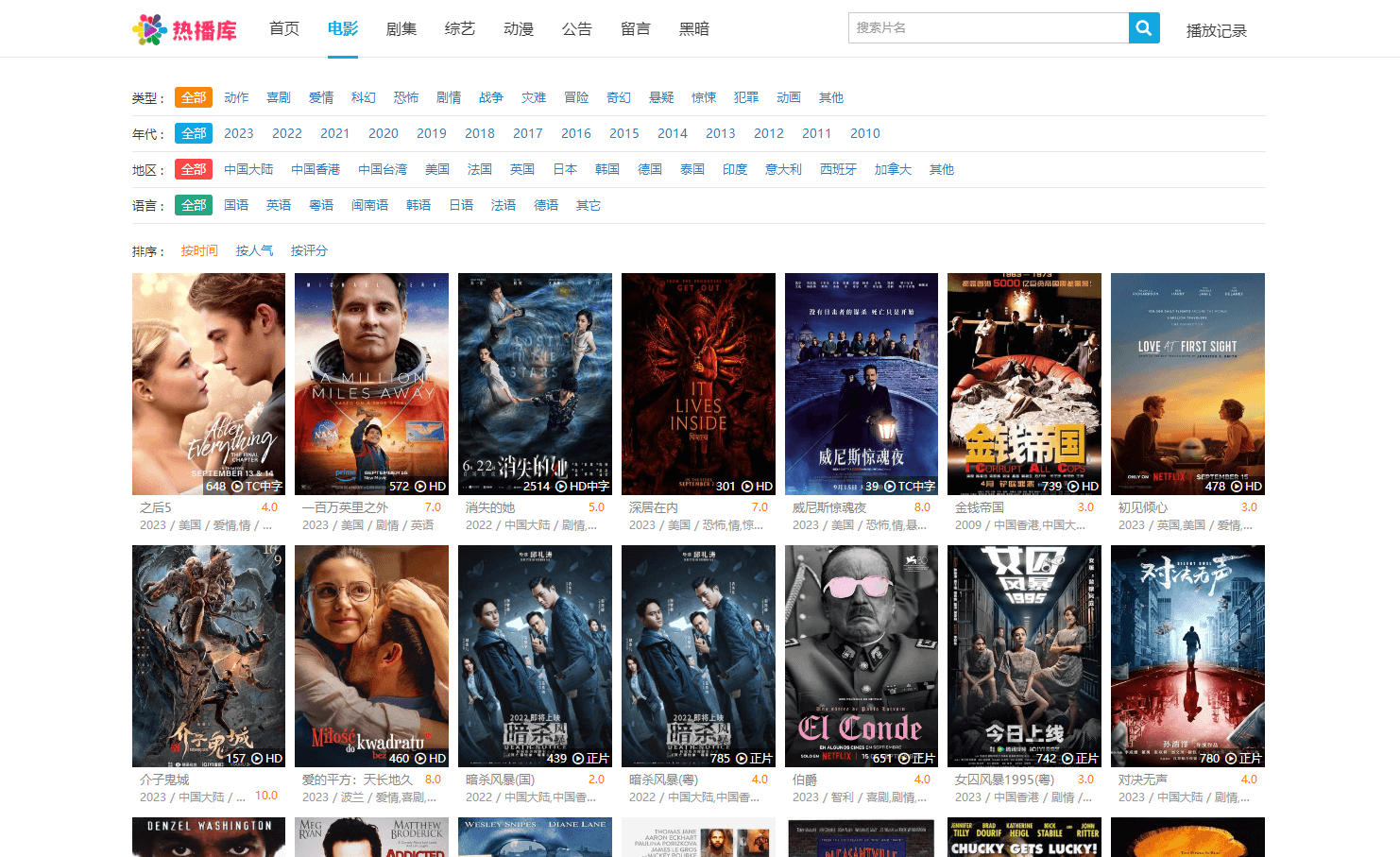Select 全部 in the 类型 filter
This screenshot has width=1400, height=857.
pos(194,97)
